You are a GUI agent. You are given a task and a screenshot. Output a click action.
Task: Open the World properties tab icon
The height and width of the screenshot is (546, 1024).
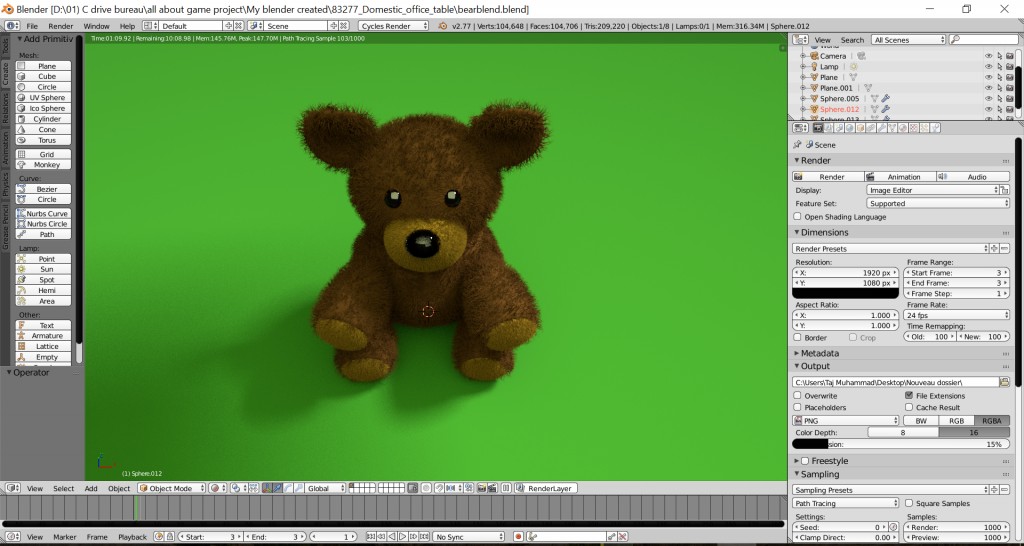(850, 128)
